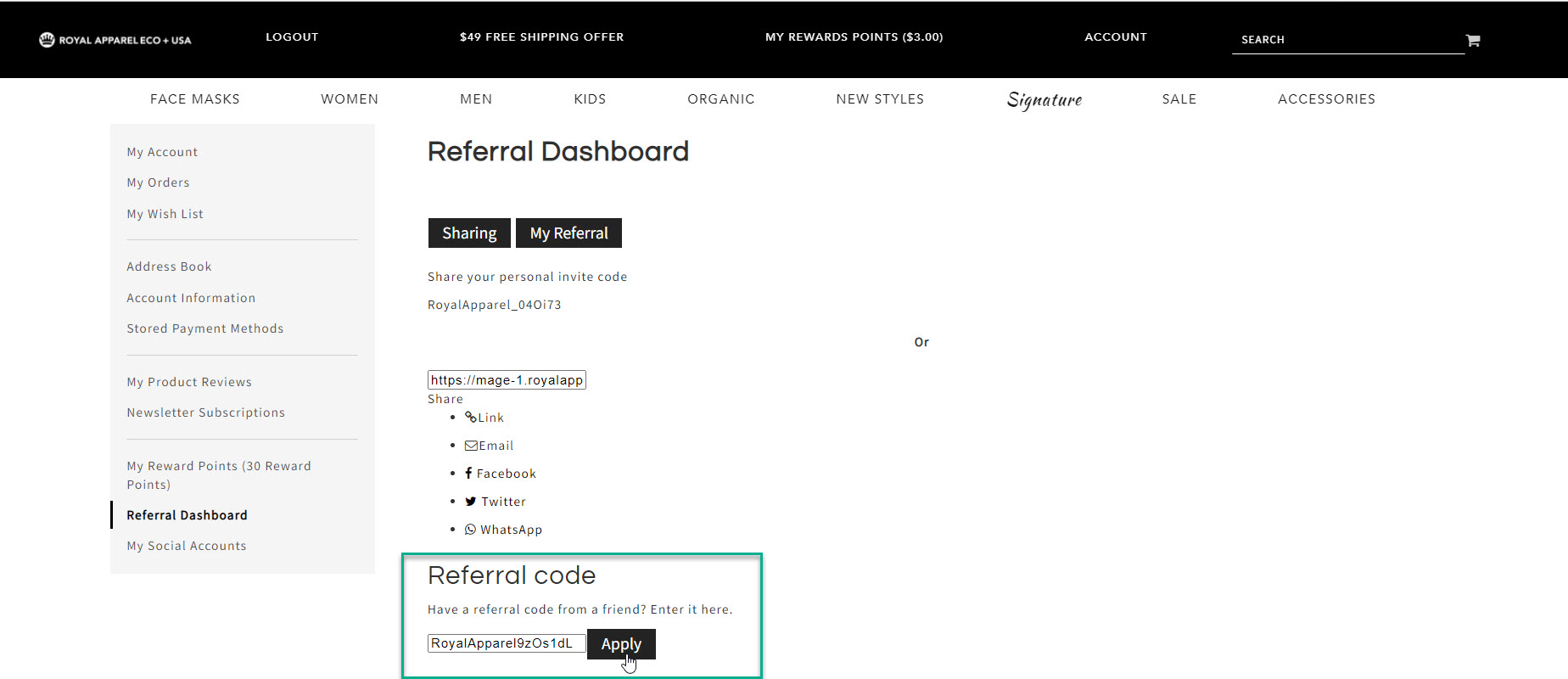Click the Link share text
The image size is (1568, 679).
pyautogui.click(x=491, y=418)
